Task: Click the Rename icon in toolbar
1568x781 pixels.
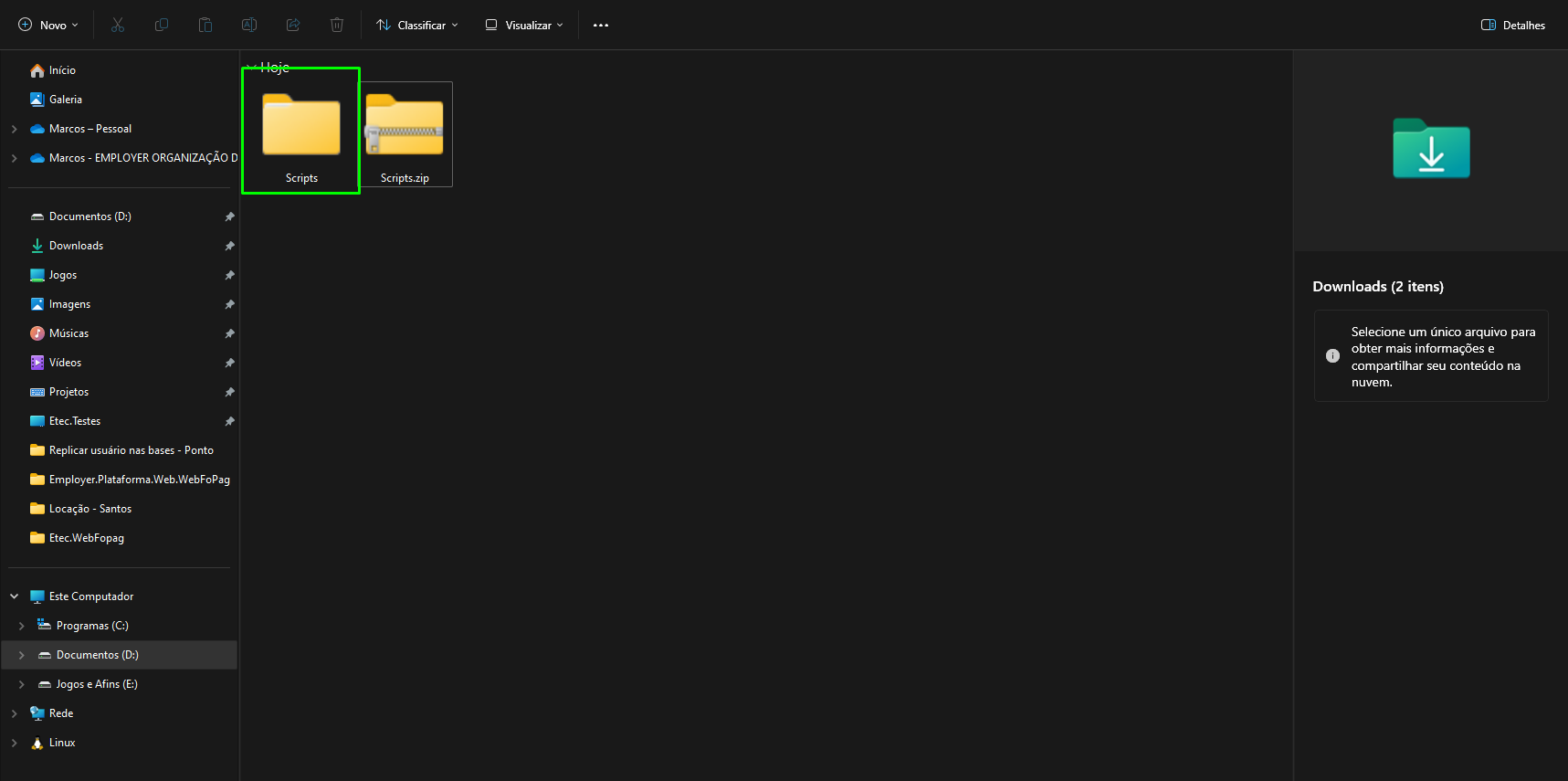Action: (249, 25)
